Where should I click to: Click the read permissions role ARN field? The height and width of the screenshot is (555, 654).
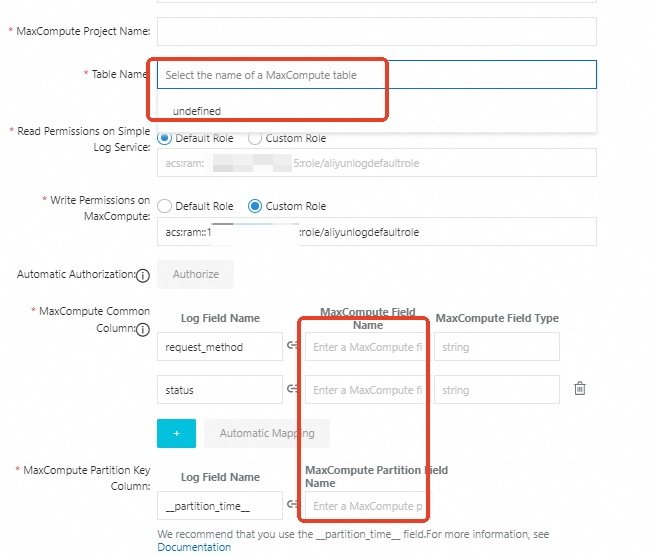pos(377,163)
